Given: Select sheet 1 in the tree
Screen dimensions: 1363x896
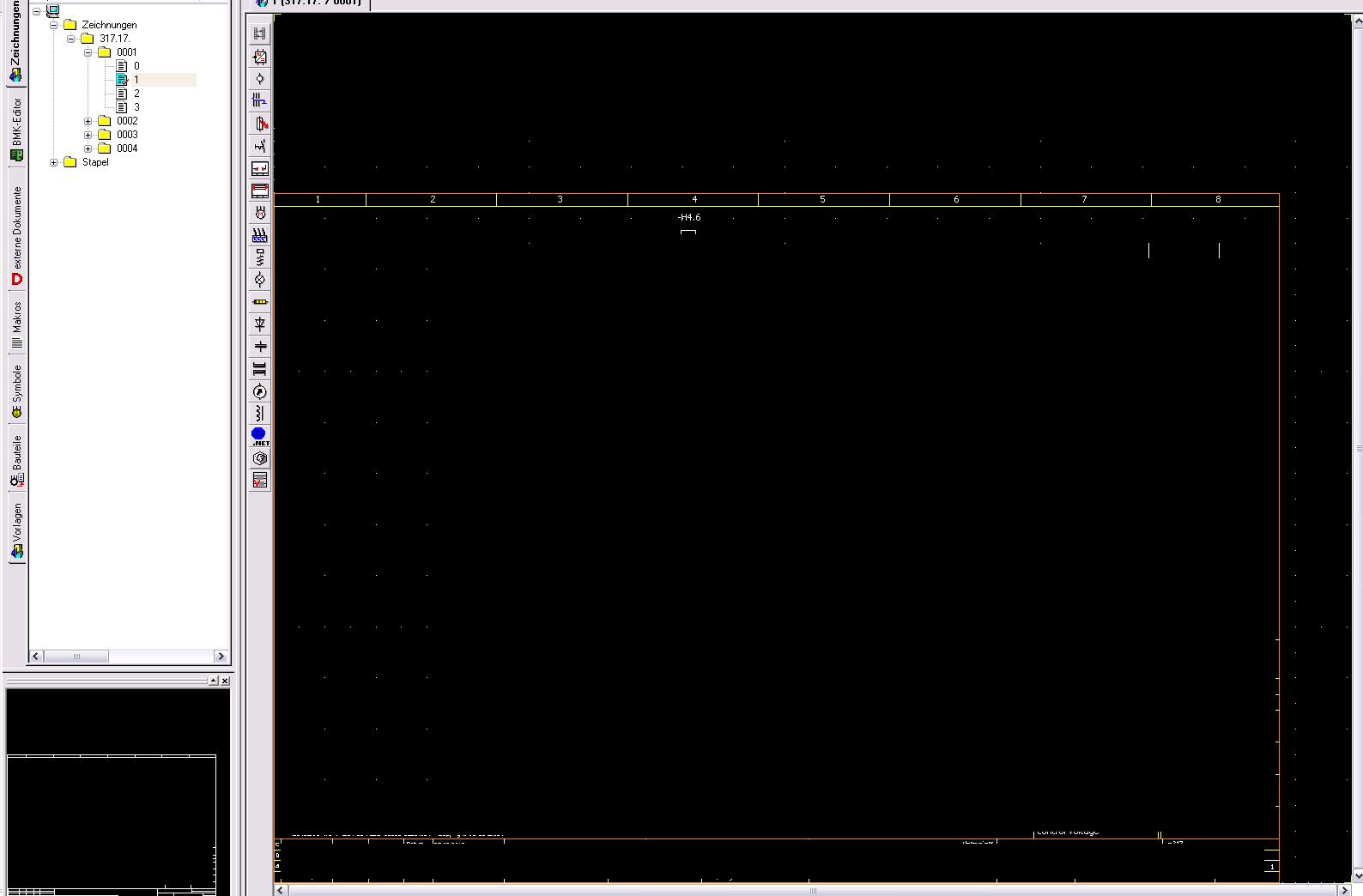Looking at the screenshot, I should click(x=136, y=80).
